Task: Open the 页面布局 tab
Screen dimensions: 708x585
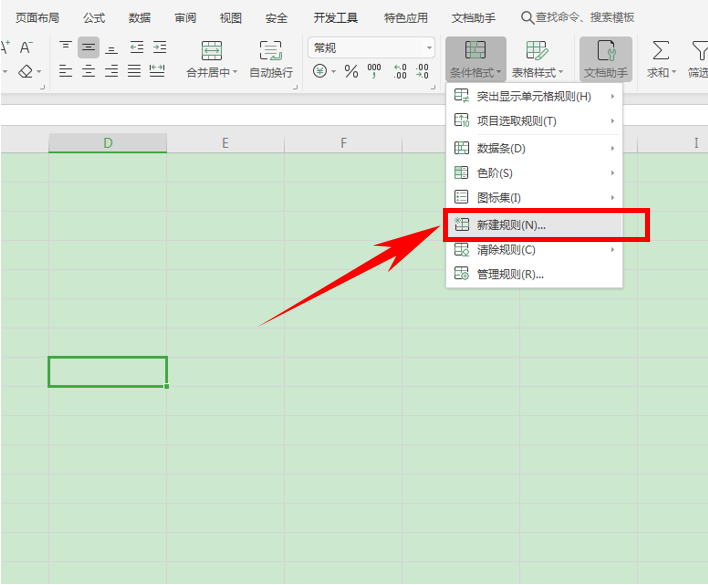Action: (x=37, y=18)
